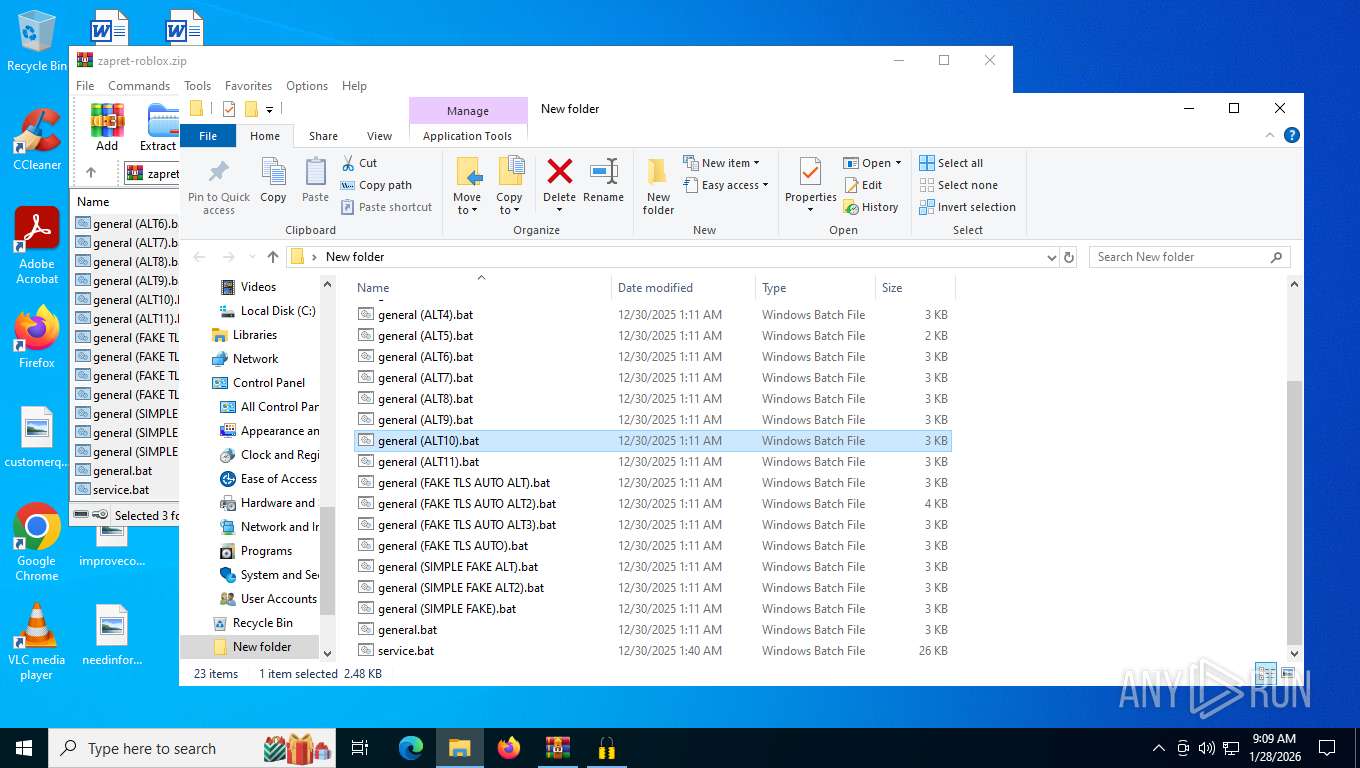This screenshot has width=1360, height=768.
Task: Open Easy access dropdown
Action: click(727, 185)
